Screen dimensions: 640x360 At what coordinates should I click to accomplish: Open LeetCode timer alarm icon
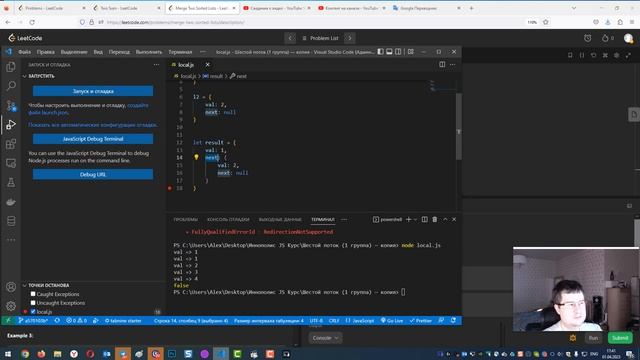point(587,38)
